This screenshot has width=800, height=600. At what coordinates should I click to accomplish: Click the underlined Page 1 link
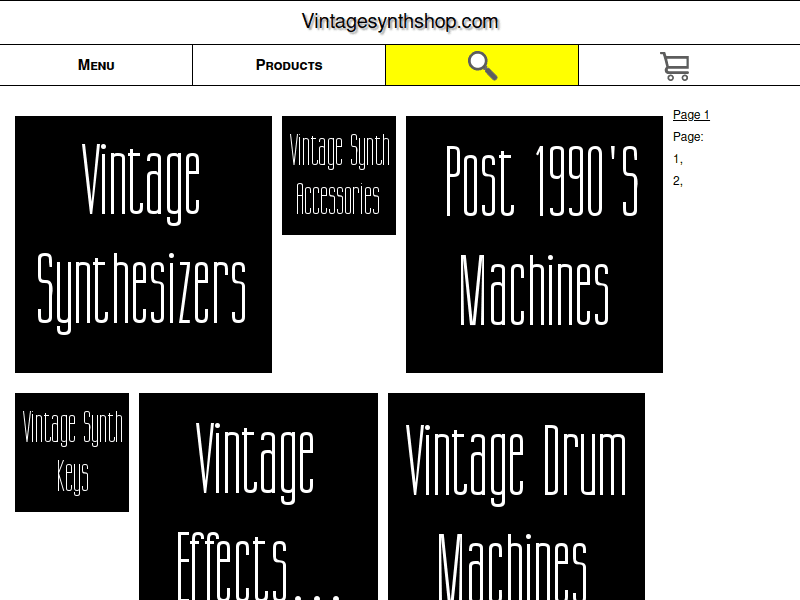[690, 114]
